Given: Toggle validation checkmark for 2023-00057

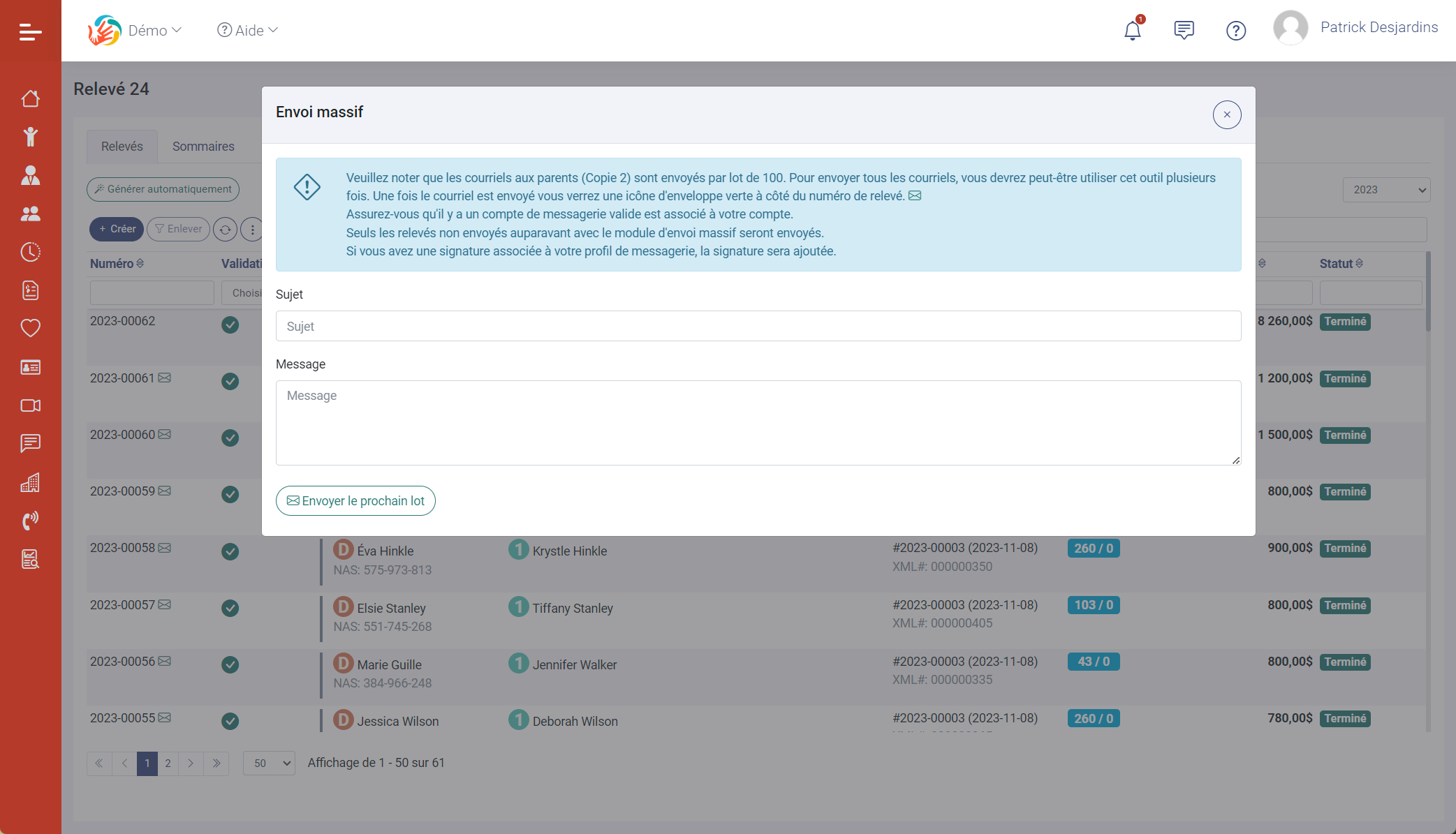Looking at the screenshot, I should click(230, 608).
